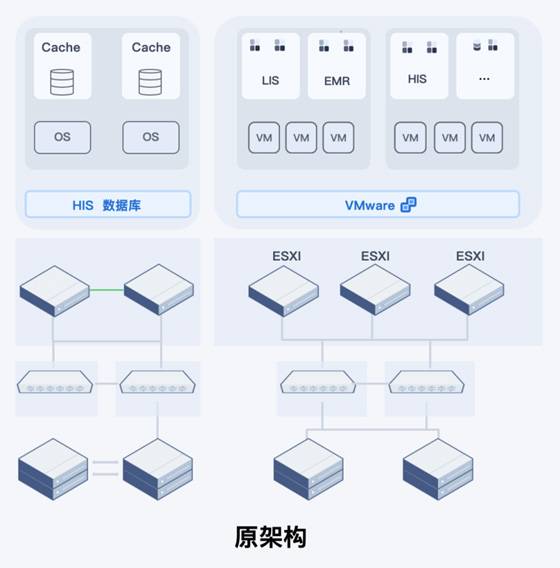This screenshot has height=568, width=560.
Task: Open the HIS application card
Action: pyautogui.click(x=419, y=66)
